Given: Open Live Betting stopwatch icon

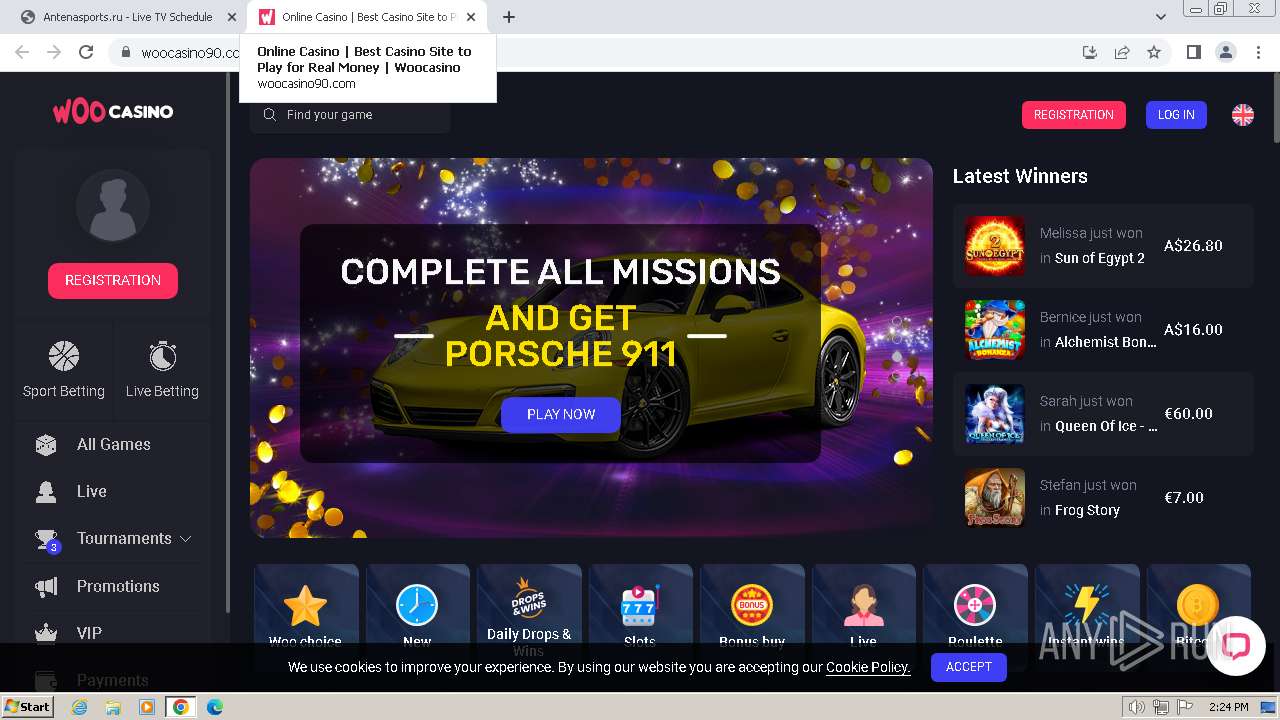Looking at the screenshot, I should coord(162,356).
